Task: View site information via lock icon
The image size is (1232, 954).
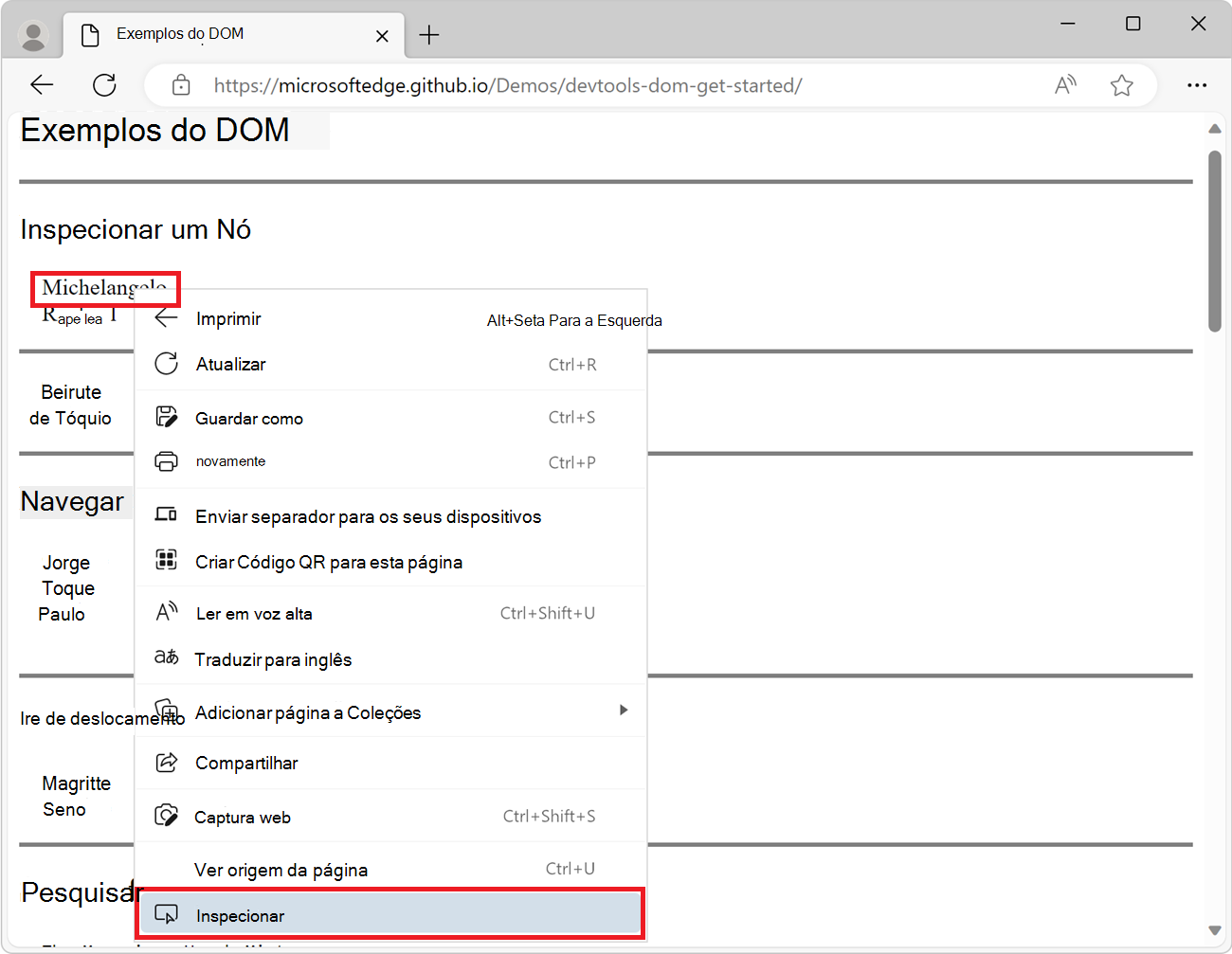Action: click(x=181, y=85)
